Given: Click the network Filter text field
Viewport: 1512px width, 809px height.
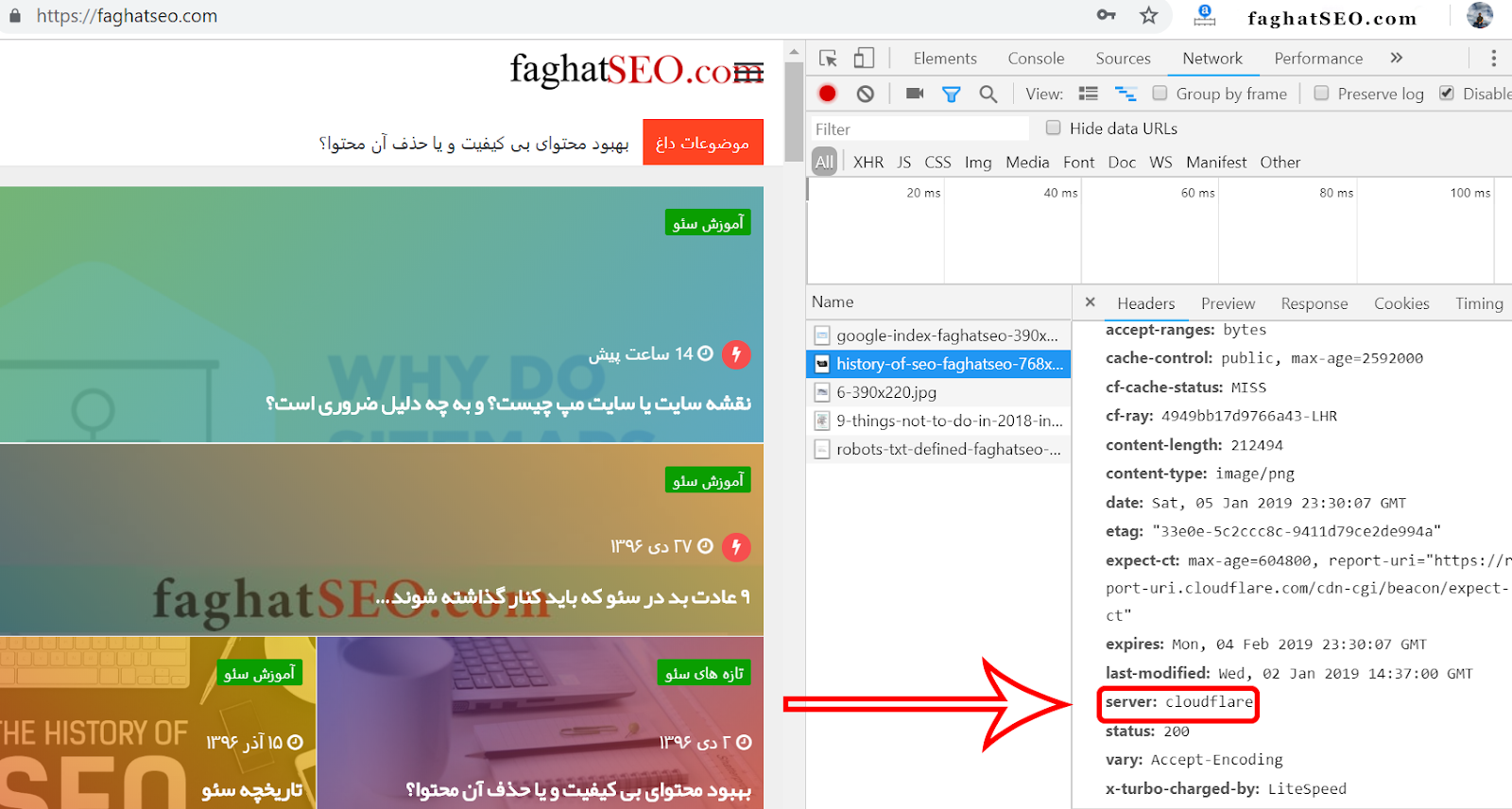Looking at the screenshot, I should pyautogui.click(x=919, y=129).
